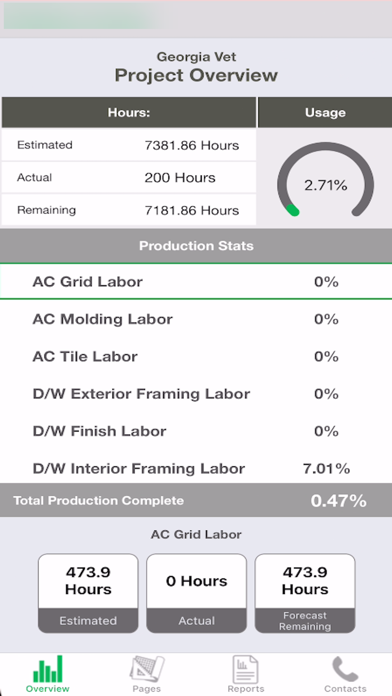Tap the Estimated 473.9 Hours card
Screen dimensions: 392x696
[88, 593]
